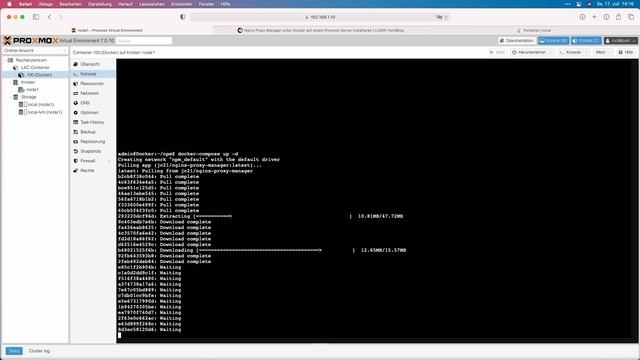
Task: Open the root@pam user menu
Action: [620, 41]
